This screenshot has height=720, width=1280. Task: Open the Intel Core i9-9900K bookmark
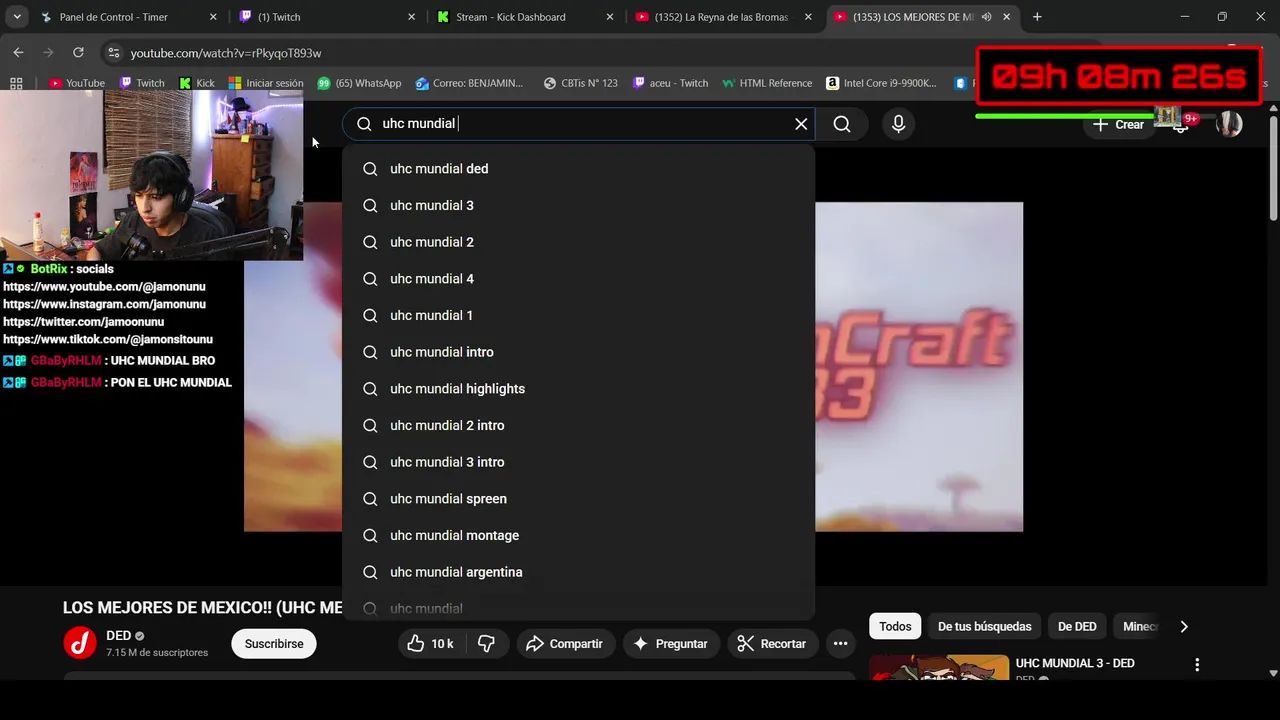tap(882, 83)
